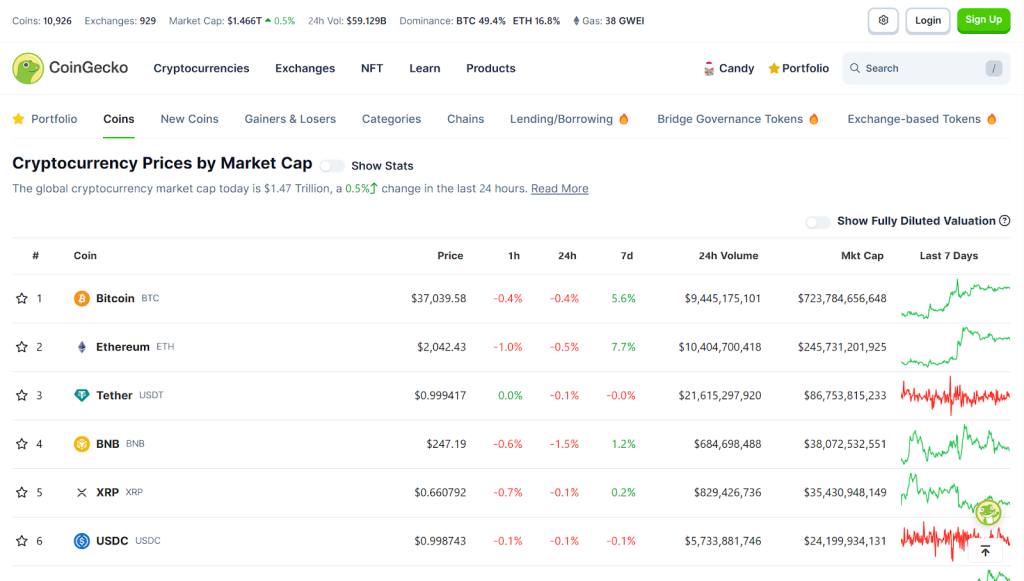Switch to the Portfolio tab
Screen dimensions: 1024x581
click(x=45, y=119)
